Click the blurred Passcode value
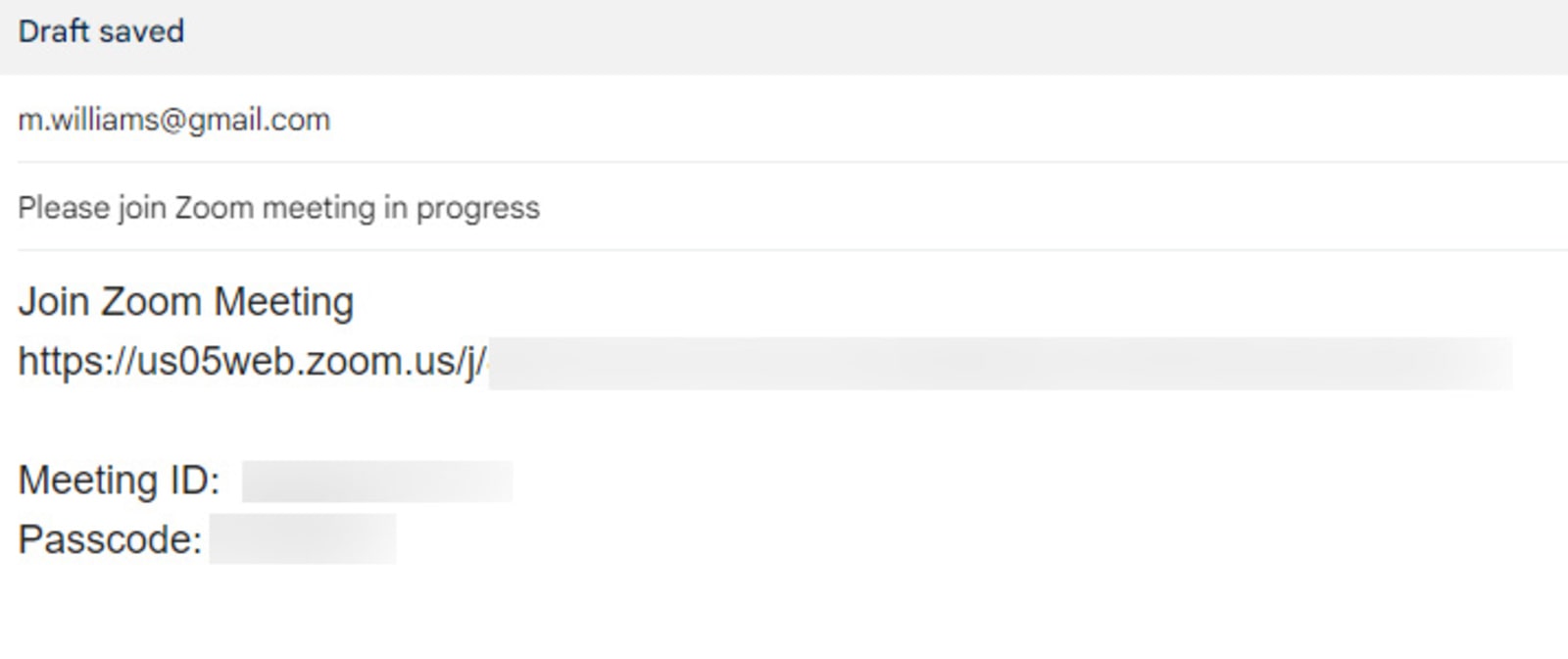Image resolution: width=1568 pixels, height=659 pixels. pos(302,539)
